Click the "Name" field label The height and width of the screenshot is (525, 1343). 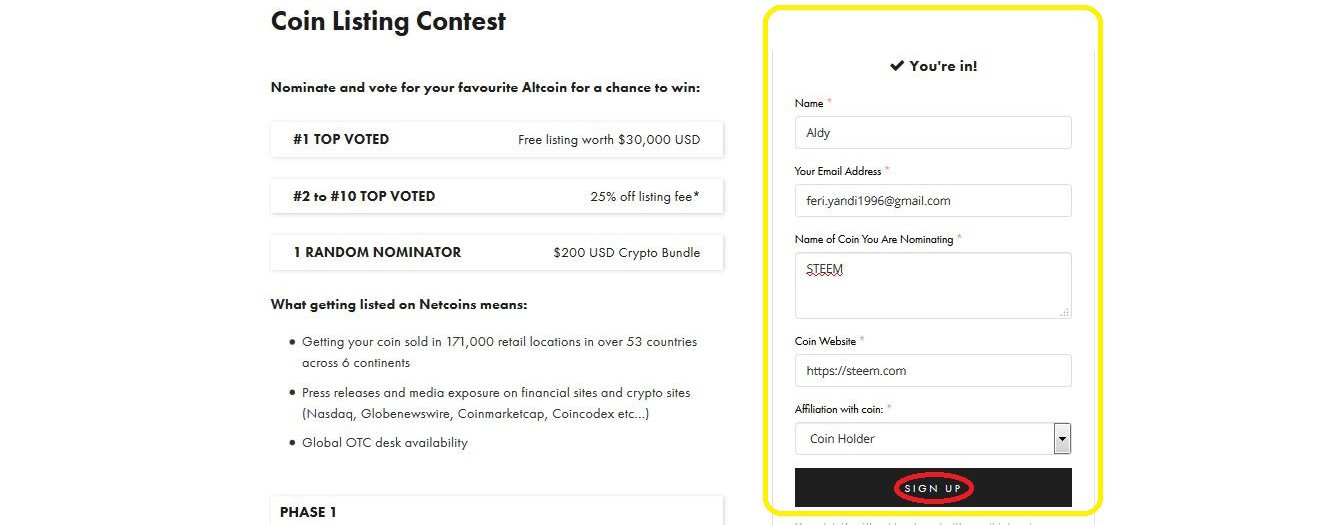tap(809, 104)
